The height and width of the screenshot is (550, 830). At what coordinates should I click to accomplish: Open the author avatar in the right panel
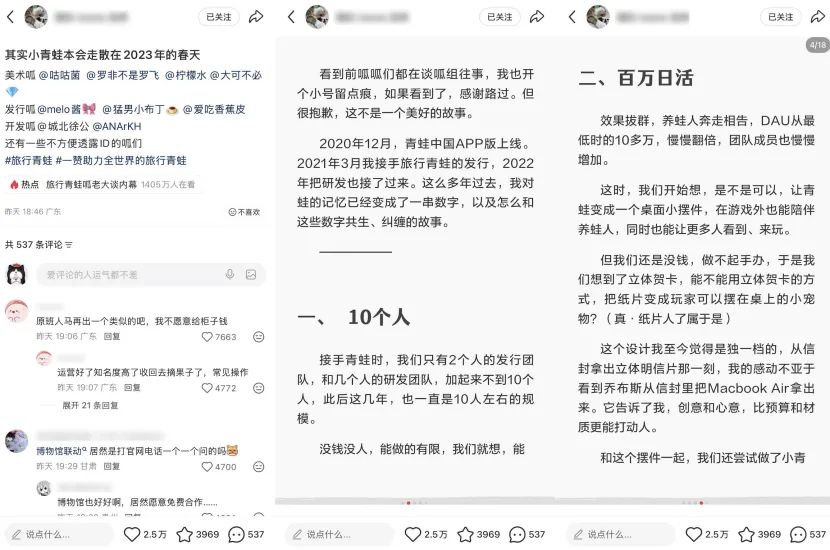point(598,17)
